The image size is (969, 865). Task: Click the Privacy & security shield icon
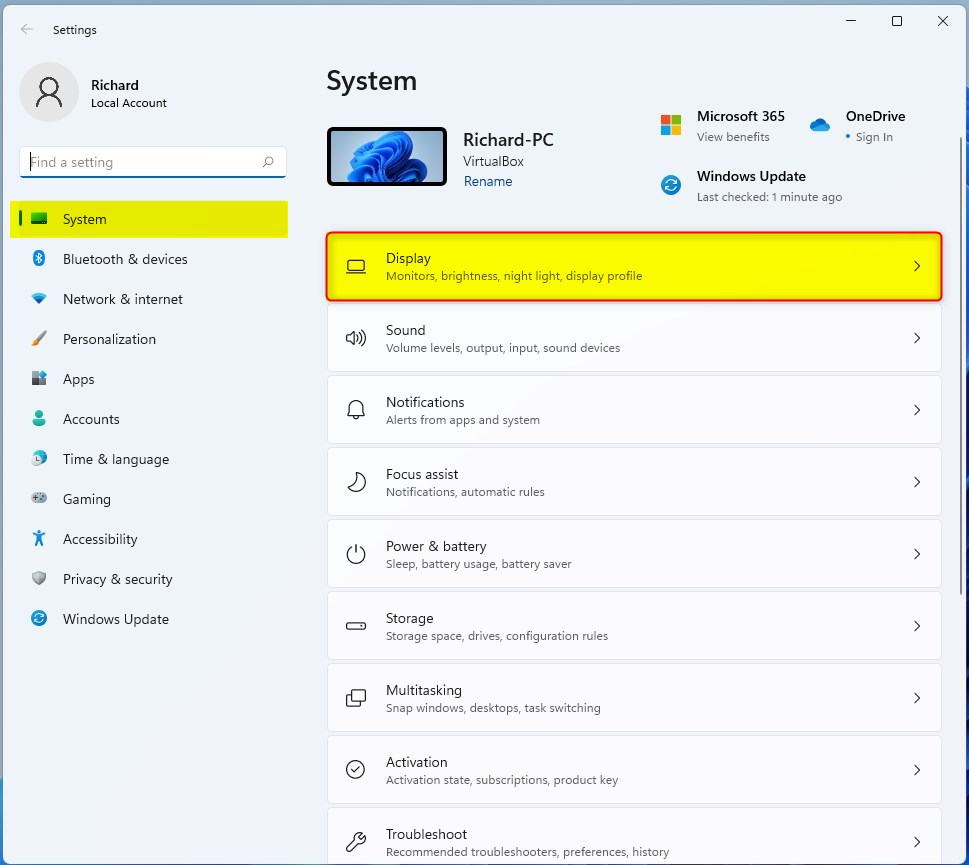coord(39,579)
